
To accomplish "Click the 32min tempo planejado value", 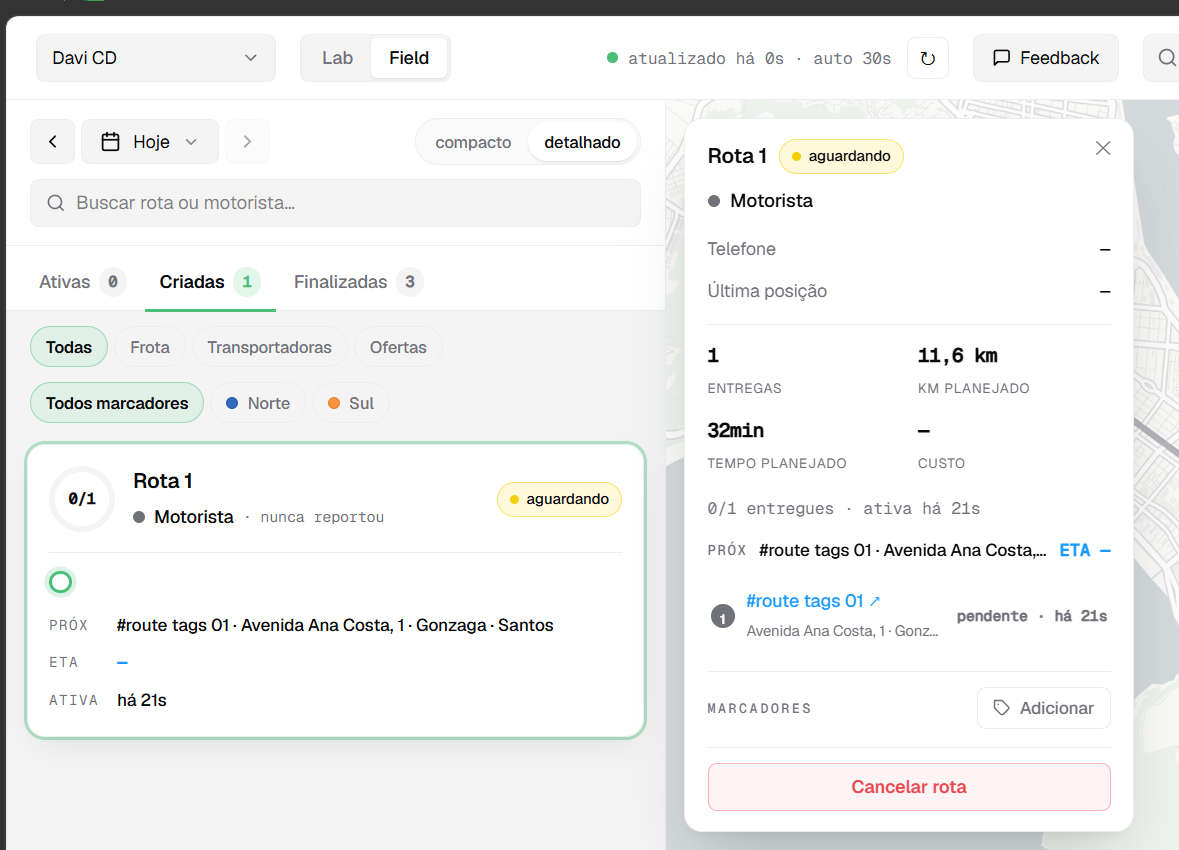I will pyautogui.click(x=735, y=431).
